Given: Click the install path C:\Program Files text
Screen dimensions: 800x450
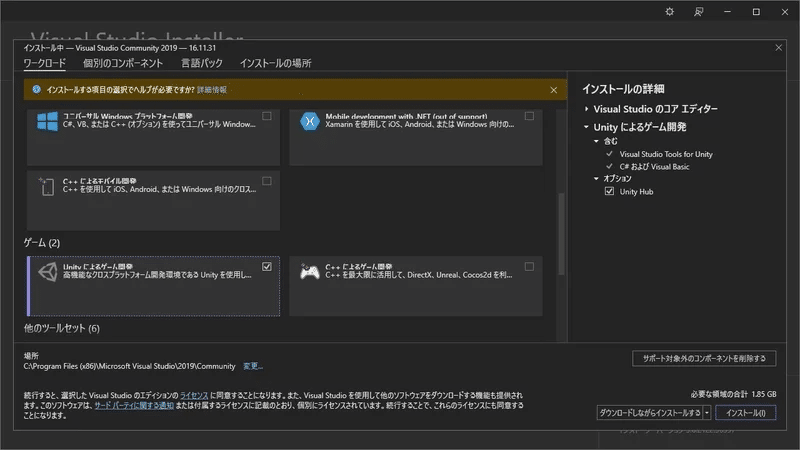Looking at the screenshot, I should tap(130, 366).
